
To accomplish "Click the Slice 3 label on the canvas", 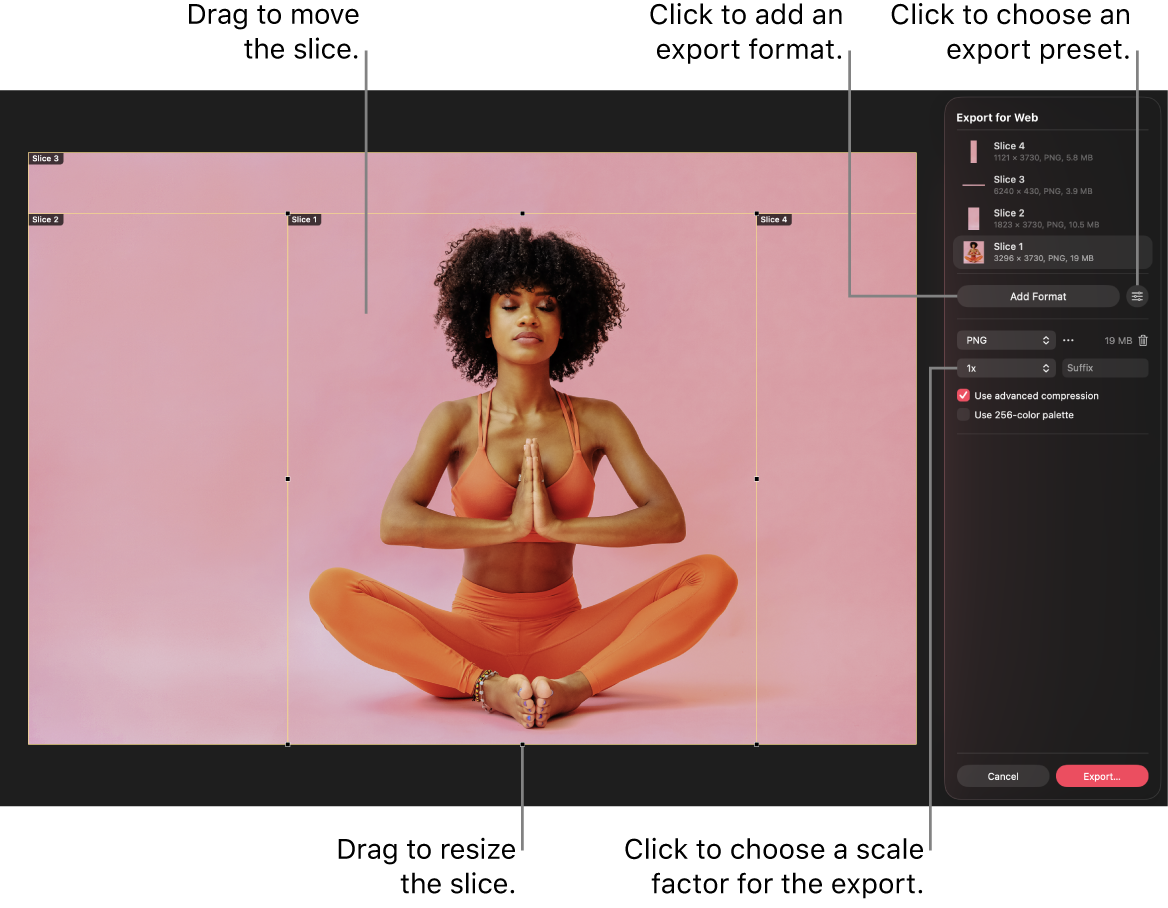I will click(46, 158).
